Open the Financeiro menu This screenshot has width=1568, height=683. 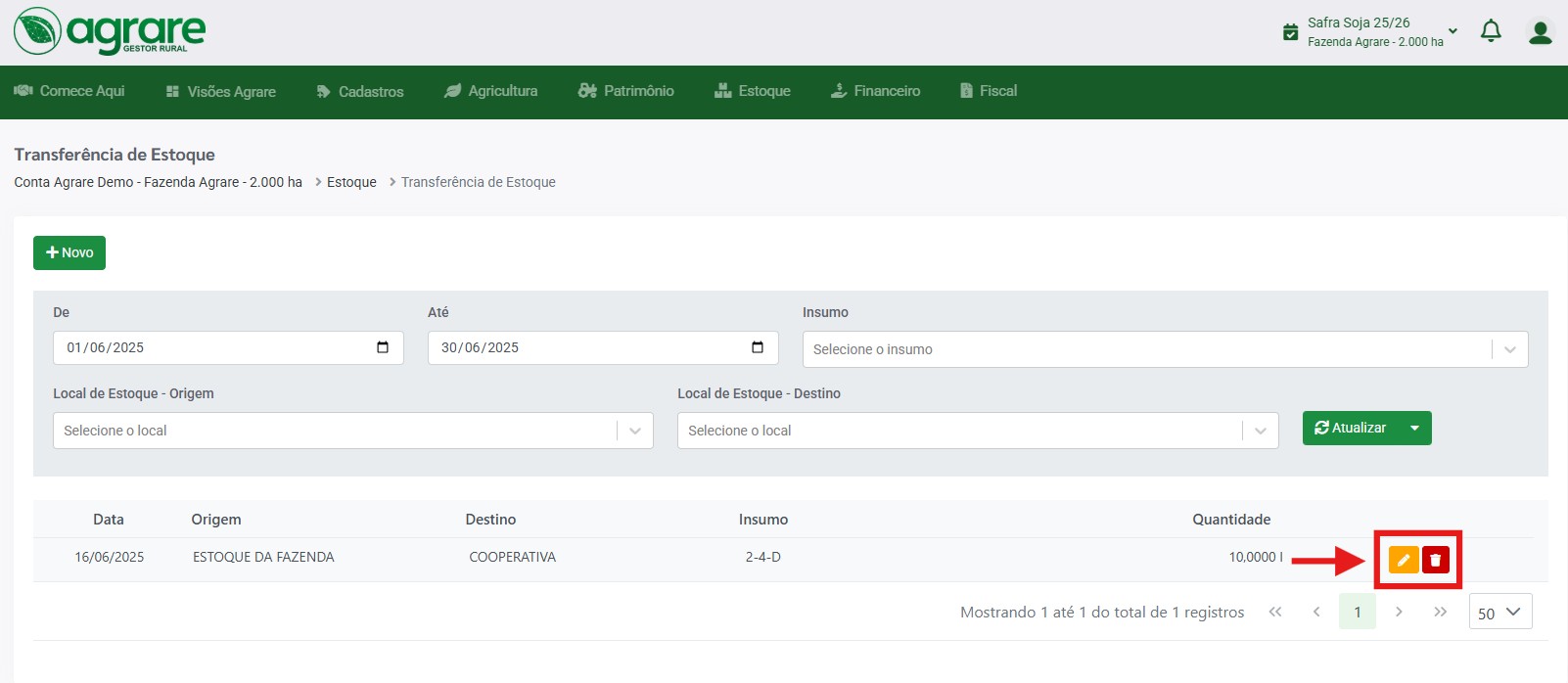click(875, 91)
